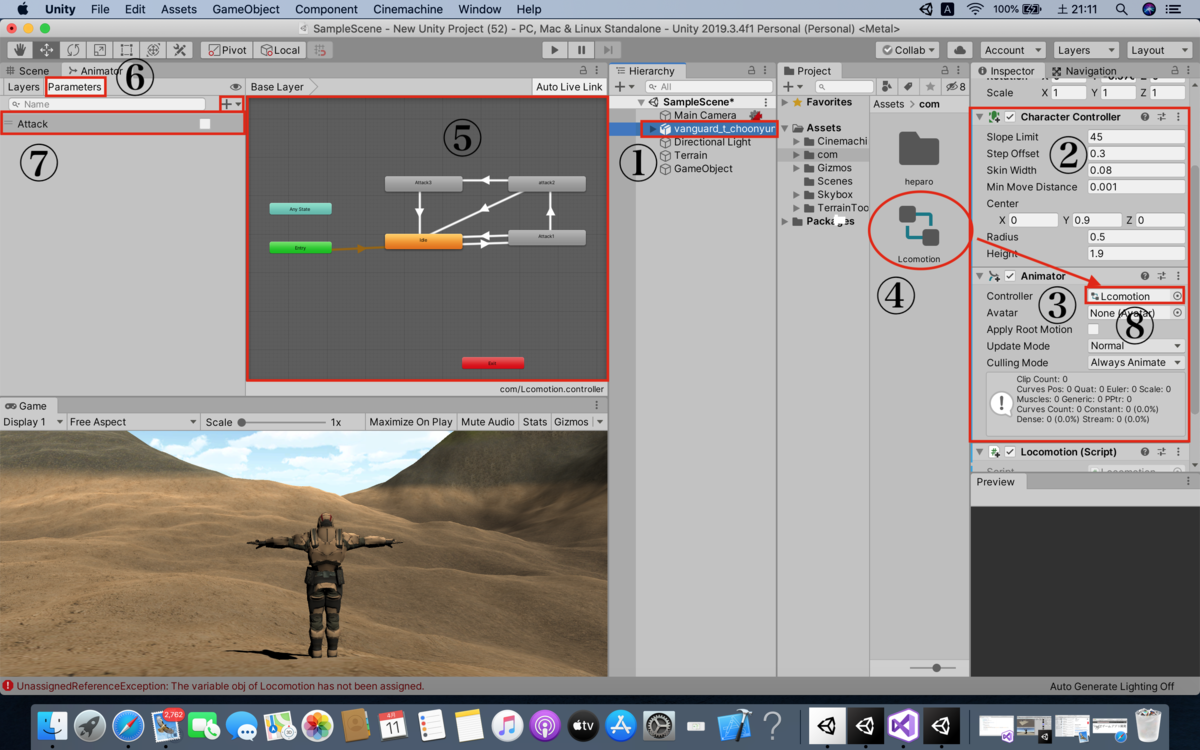
Task: Select the Hand tool in toolbar
Action: pos(19,50)
